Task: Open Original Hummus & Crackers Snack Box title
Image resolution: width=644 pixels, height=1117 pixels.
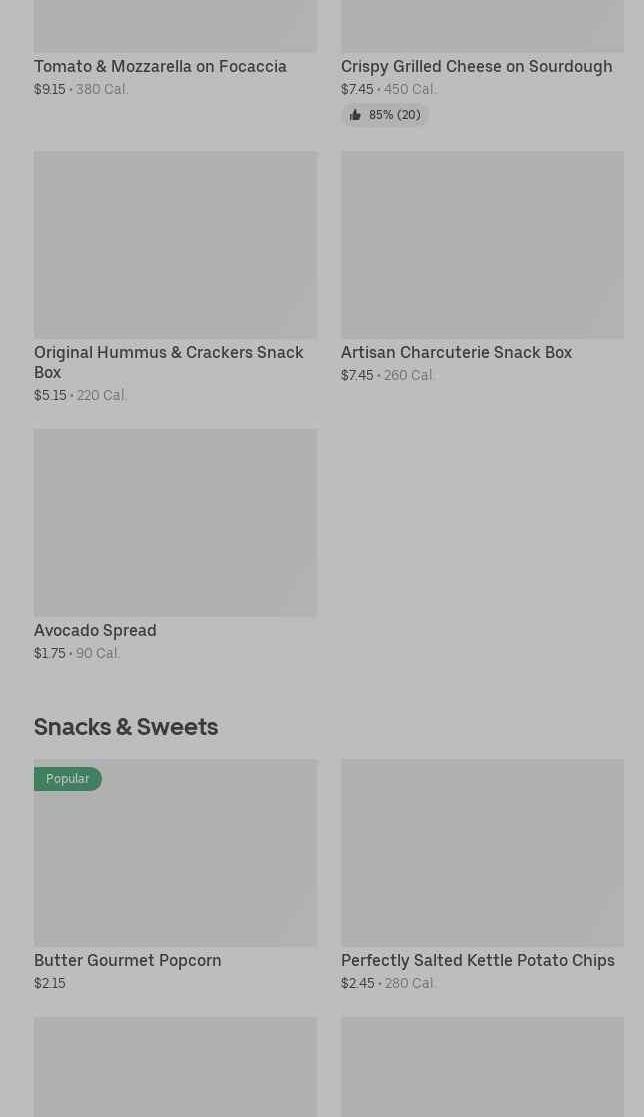Action: point(168,362)
